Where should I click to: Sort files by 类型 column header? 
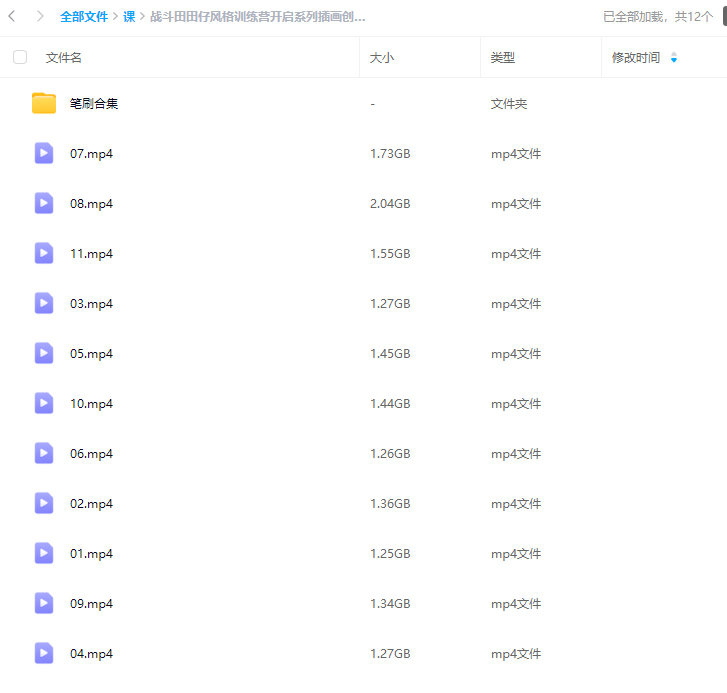[x=502, y=58]
